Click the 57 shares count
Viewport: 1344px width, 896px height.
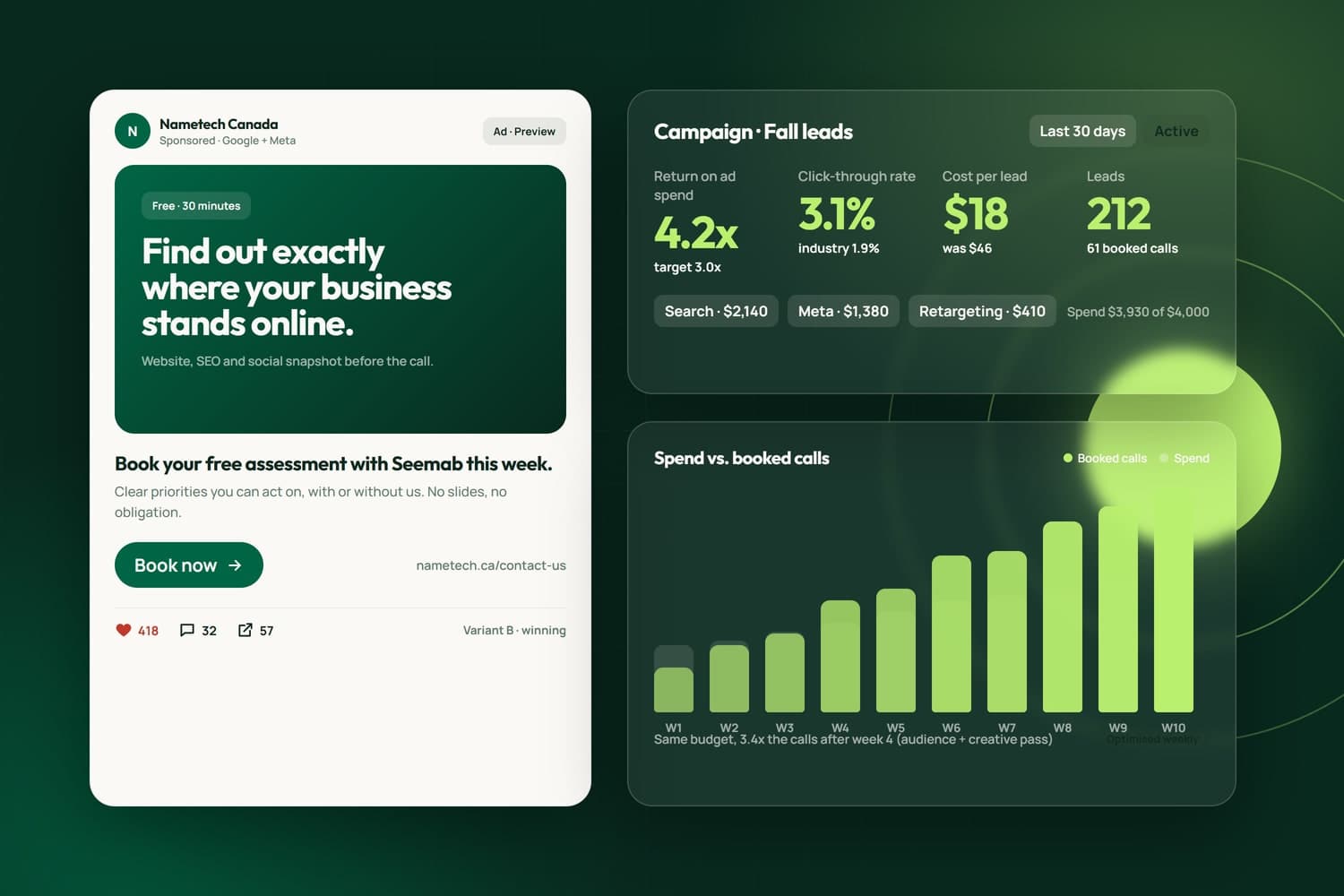click(x=266, y=631)
